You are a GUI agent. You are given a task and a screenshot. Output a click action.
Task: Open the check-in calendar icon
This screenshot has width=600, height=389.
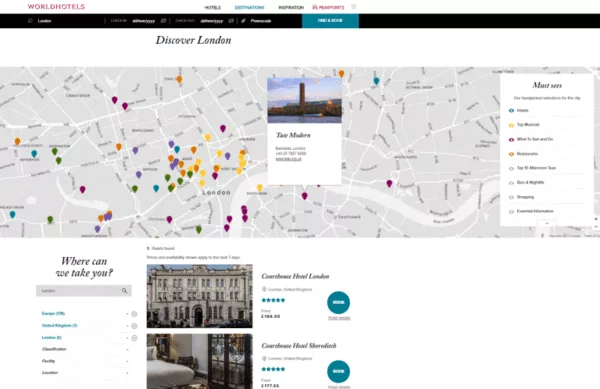pyautogui.click(x=163, y=21)
